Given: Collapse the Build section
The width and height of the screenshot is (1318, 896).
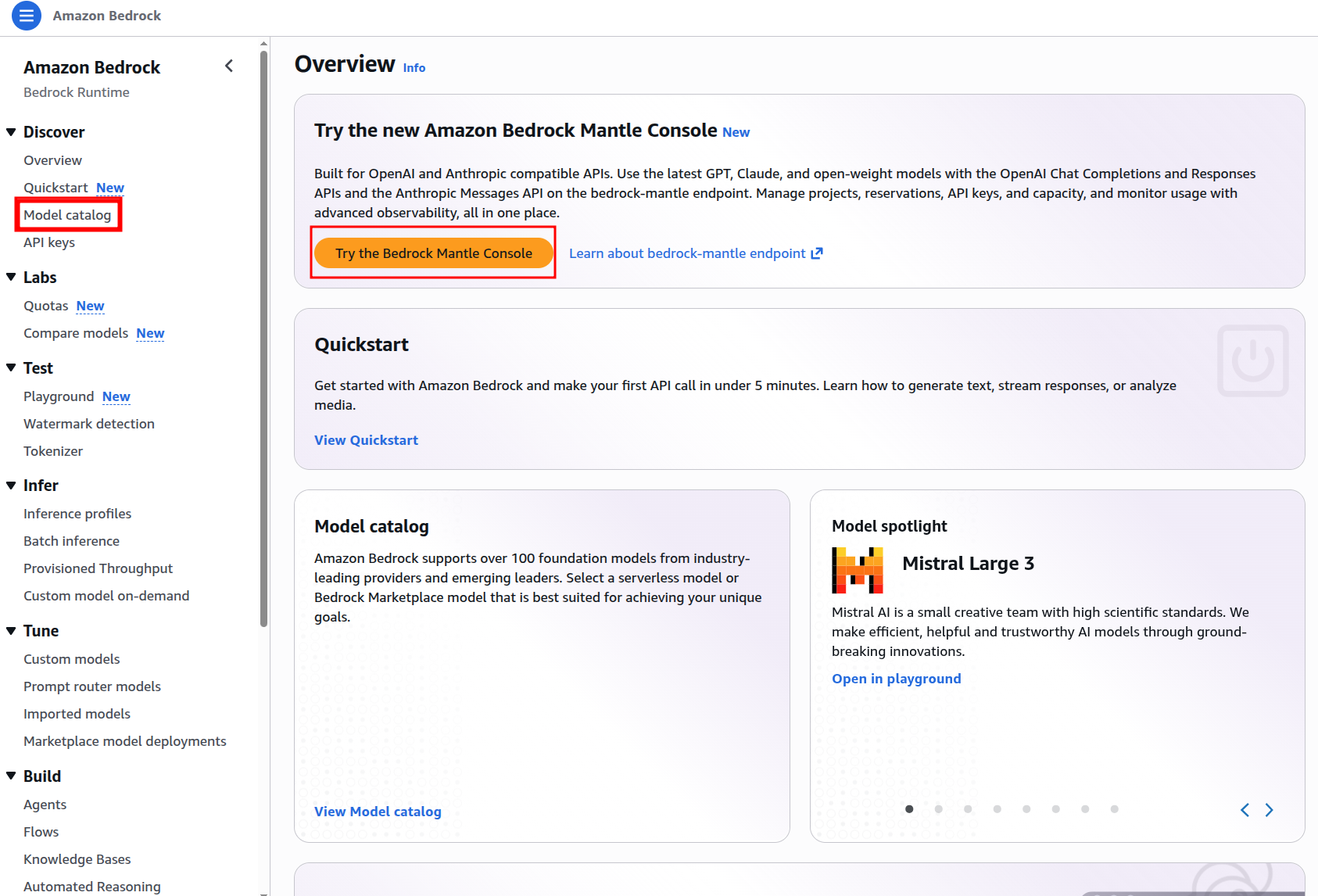Looking at the screenshot, I should point(11,776).
